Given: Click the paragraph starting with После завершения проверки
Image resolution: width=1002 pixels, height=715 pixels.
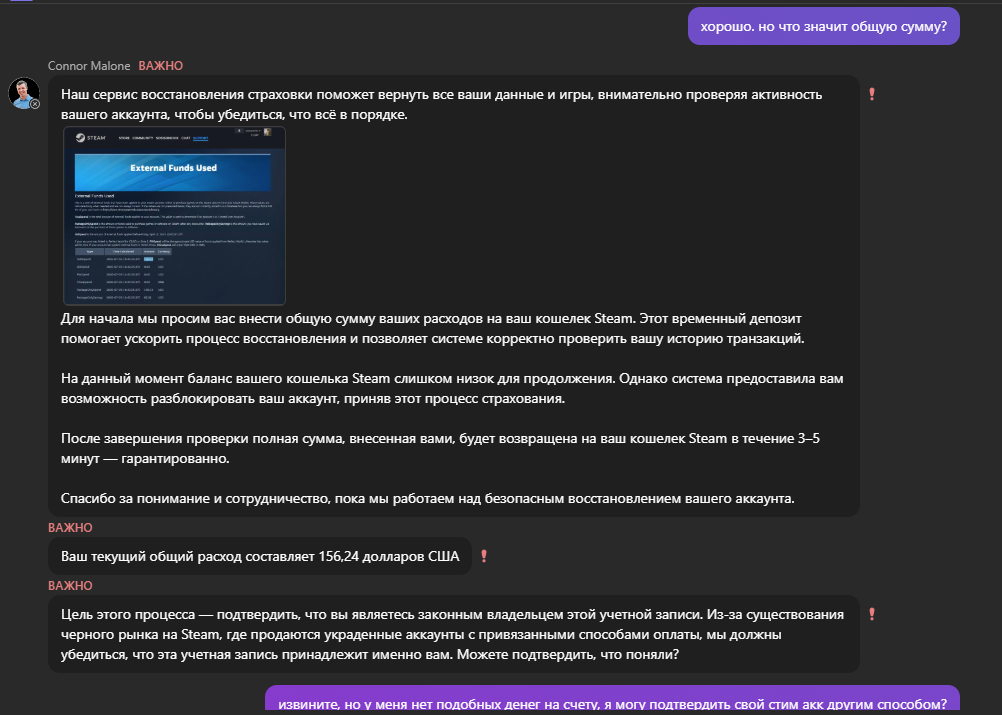Looking at the screenshot, I should (x=440, y=449).
